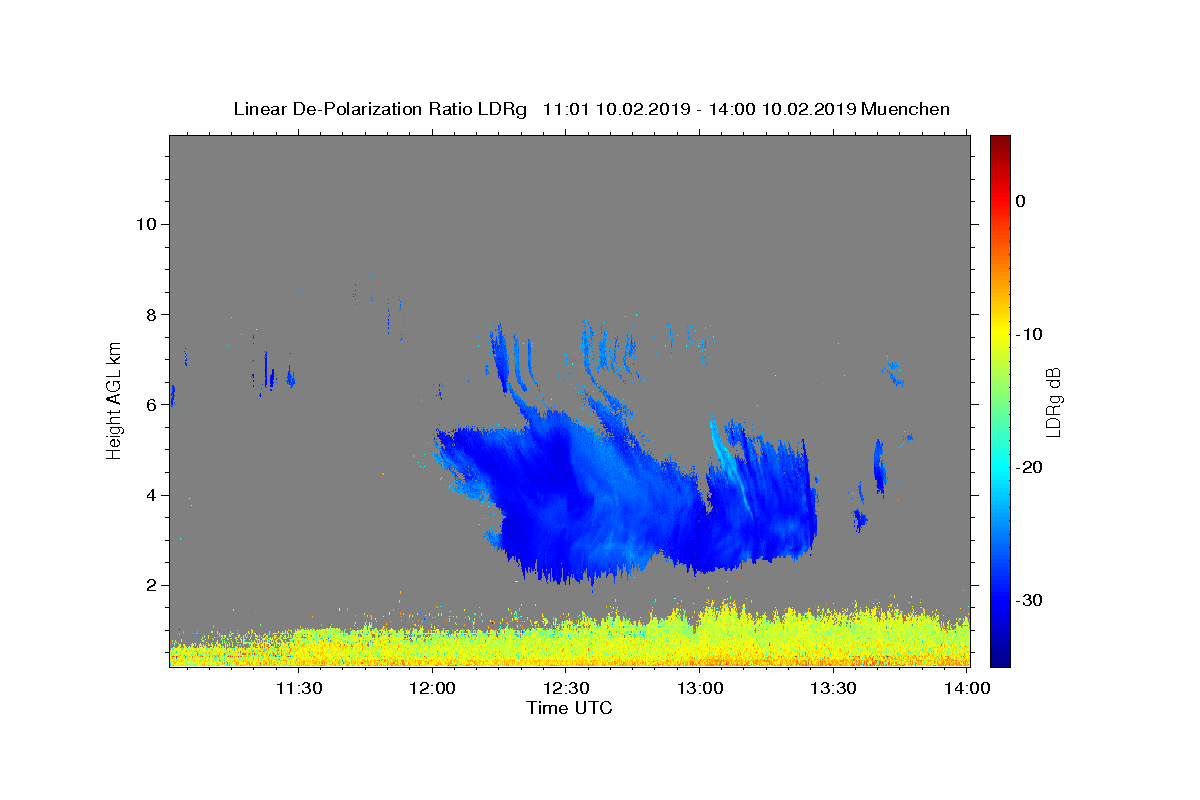The height and width of the screenshot is (800, 1200).
Task: Click the end date '14:00 10.02.2019' in the title
Action: click(782, 109)
